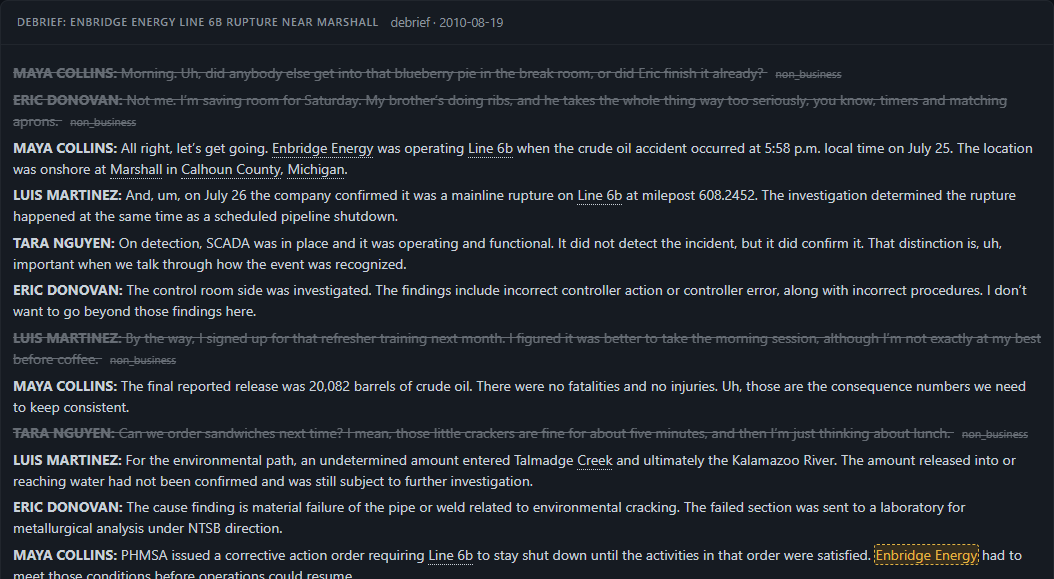Image resolution: width=1054 pixels, height=579 pixels.
Task: Click the debrief date 2010-08-19 label
Action: tap(447, 22)
